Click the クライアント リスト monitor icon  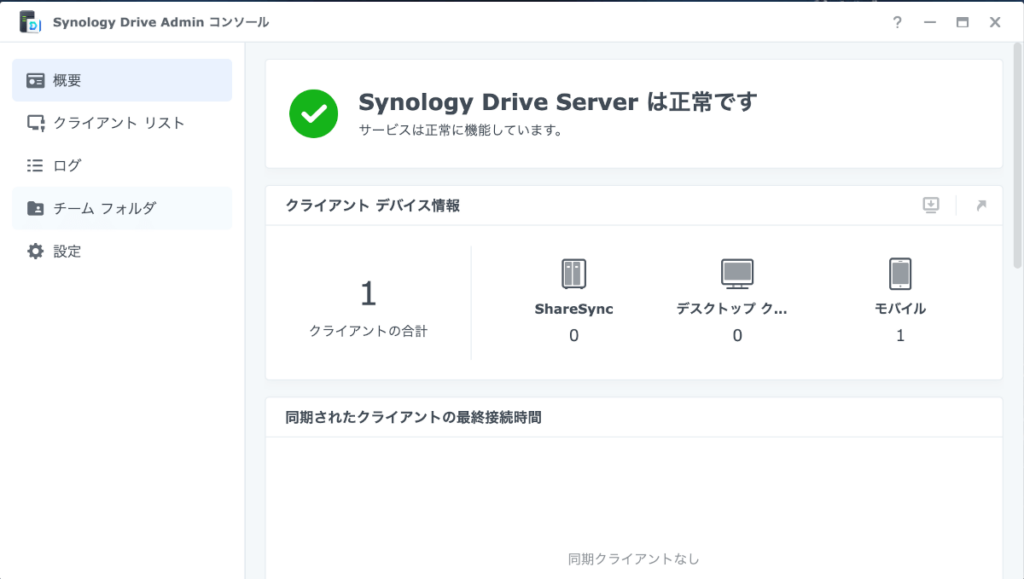coord(35,123)
